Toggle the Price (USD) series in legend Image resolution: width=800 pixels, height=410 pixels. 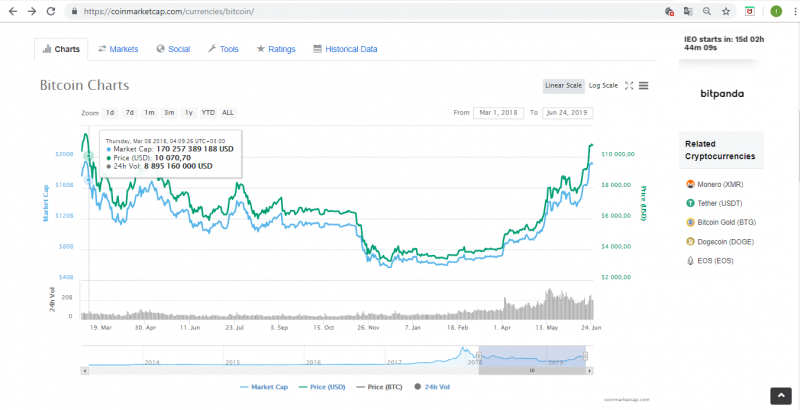321,387
